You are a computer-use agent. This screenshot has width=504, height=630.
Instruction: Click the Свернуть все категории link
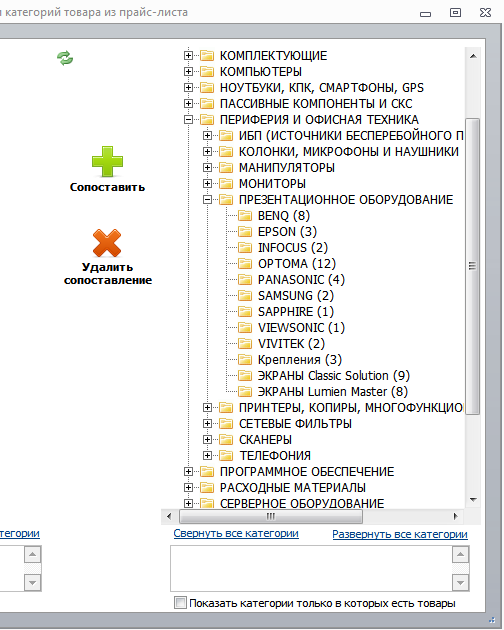236,534
